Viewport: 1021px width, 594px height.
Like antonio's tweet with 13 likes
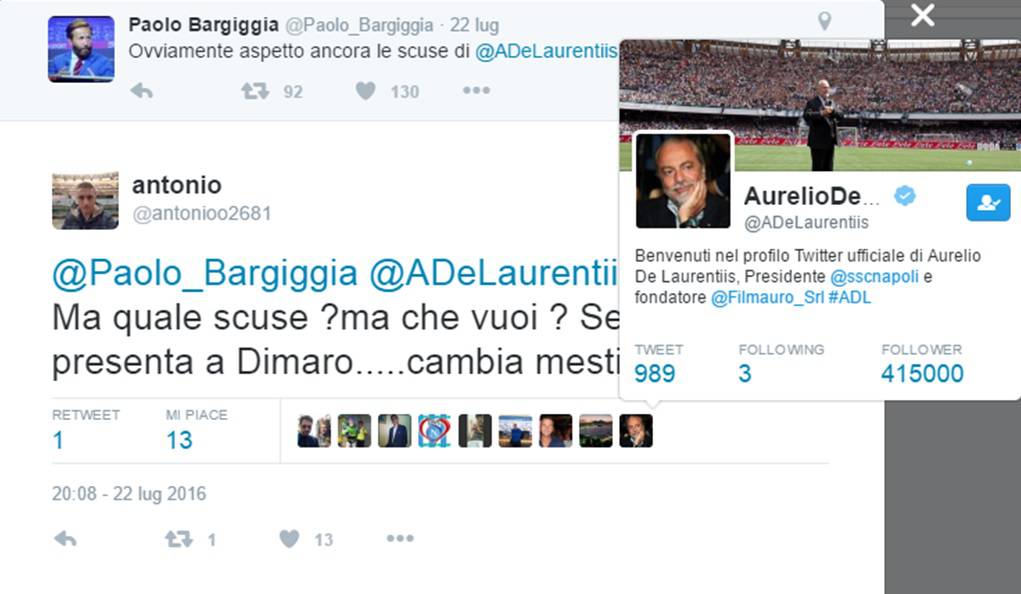coord(289,539)
